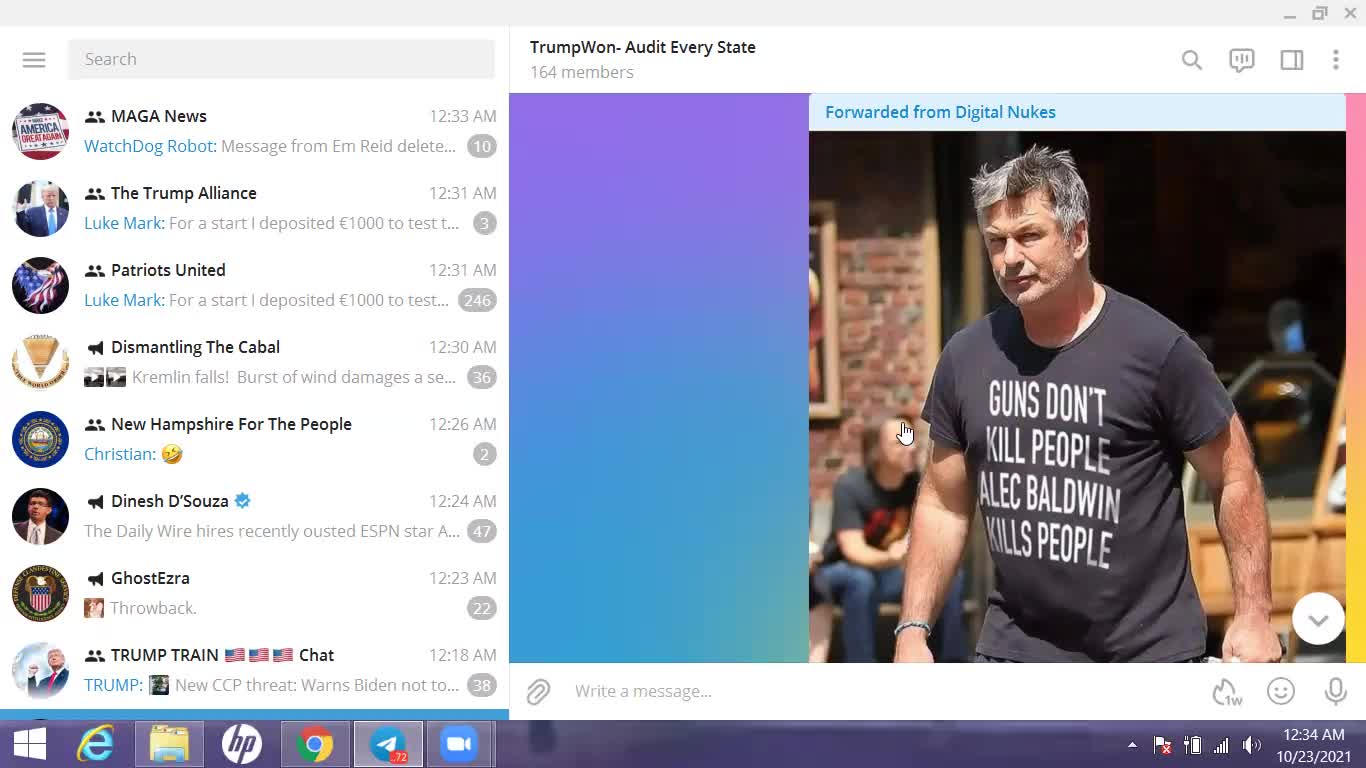Open the HP app in taskbar

pyautogui.click(x=241, y=744)
